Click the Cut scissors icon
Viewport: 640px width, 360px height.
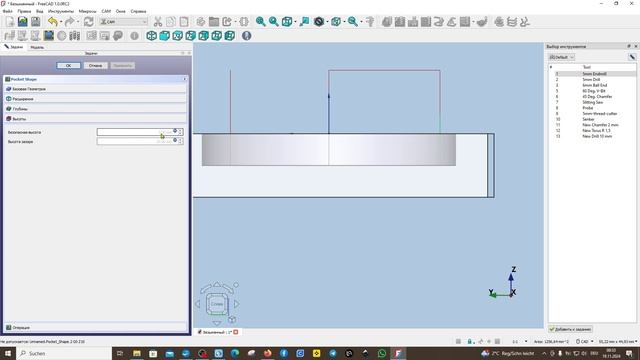pyautogui.click(x=158, y=22)
